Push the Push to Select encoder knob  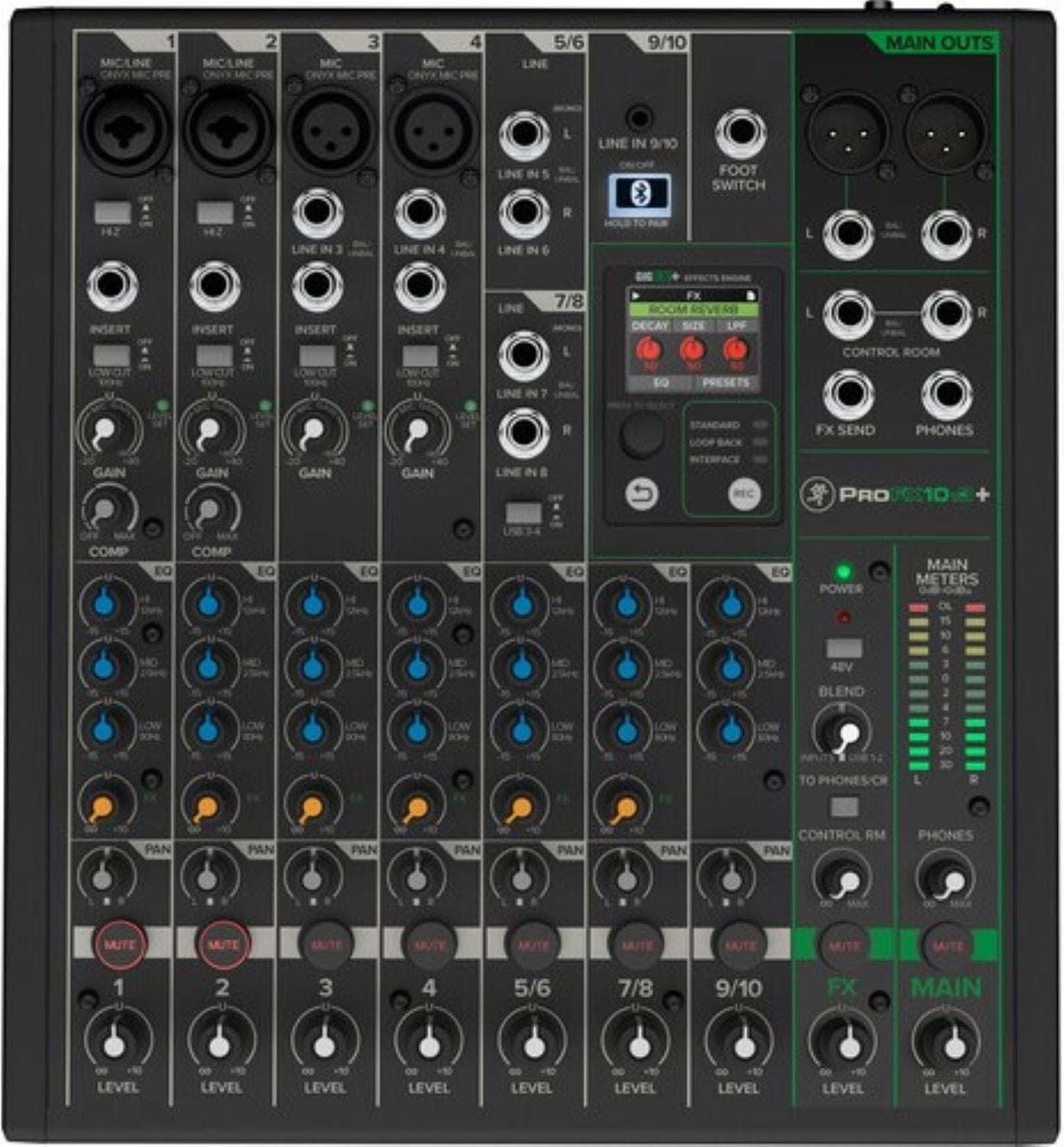point(642,436)
